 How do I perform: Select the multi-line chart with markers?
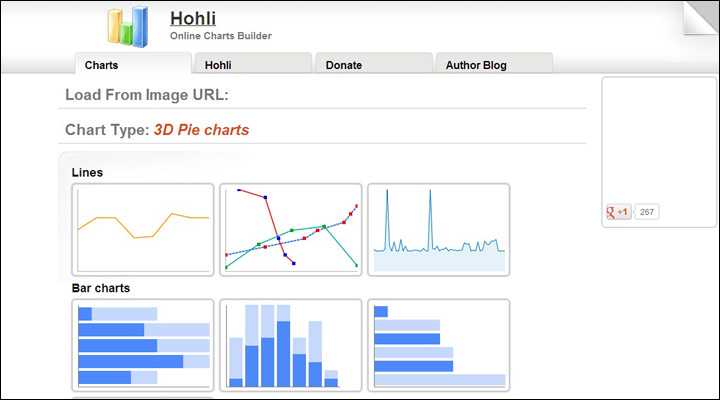pos(291,230)
